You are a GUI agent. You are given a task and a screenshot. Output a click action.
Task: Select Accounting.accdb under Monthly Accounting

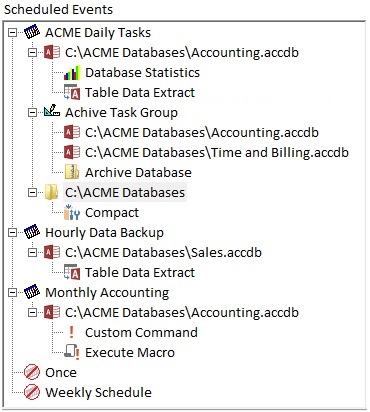point(182,313)
